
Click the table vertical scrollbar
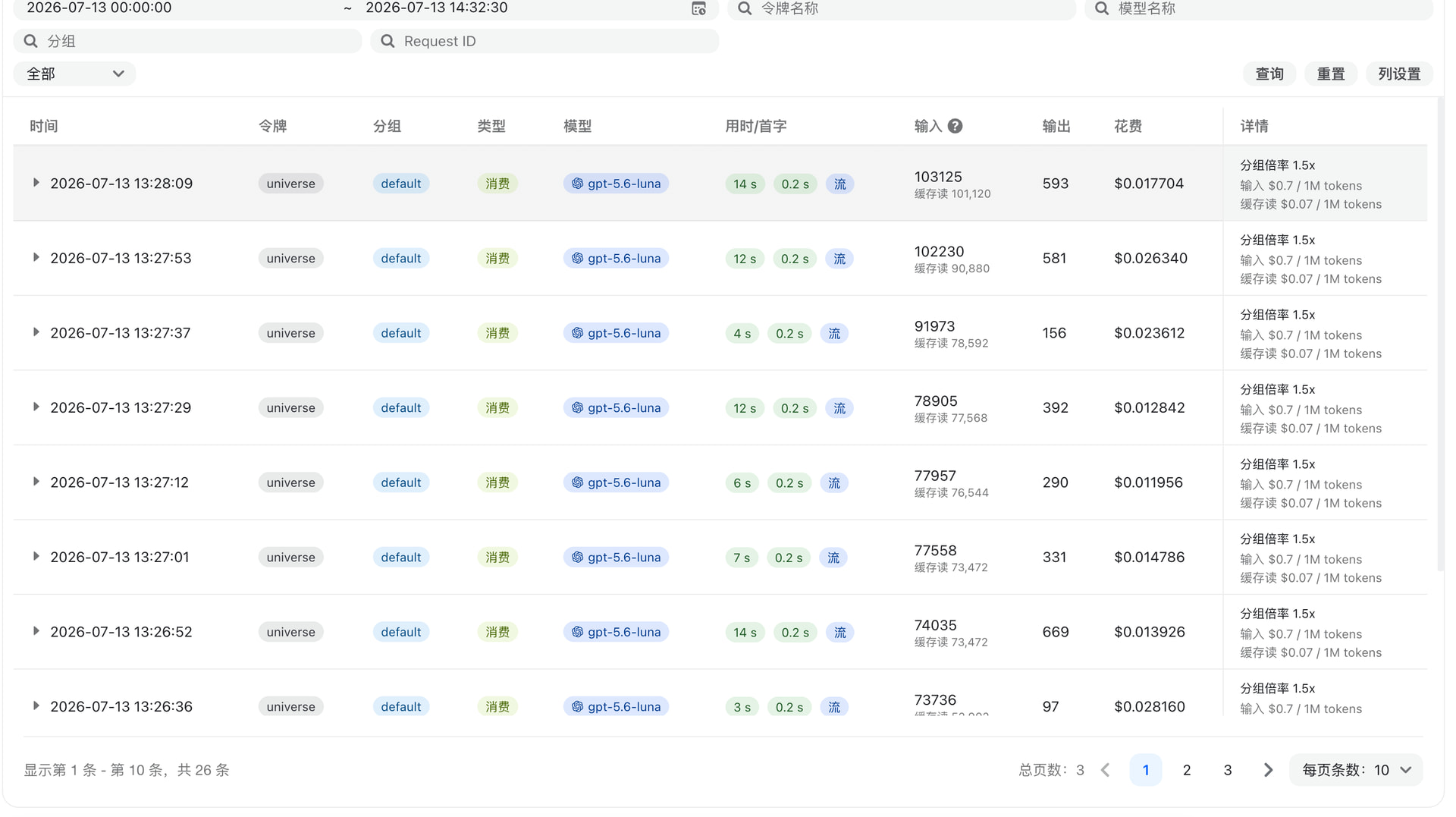click(1440, 334)
